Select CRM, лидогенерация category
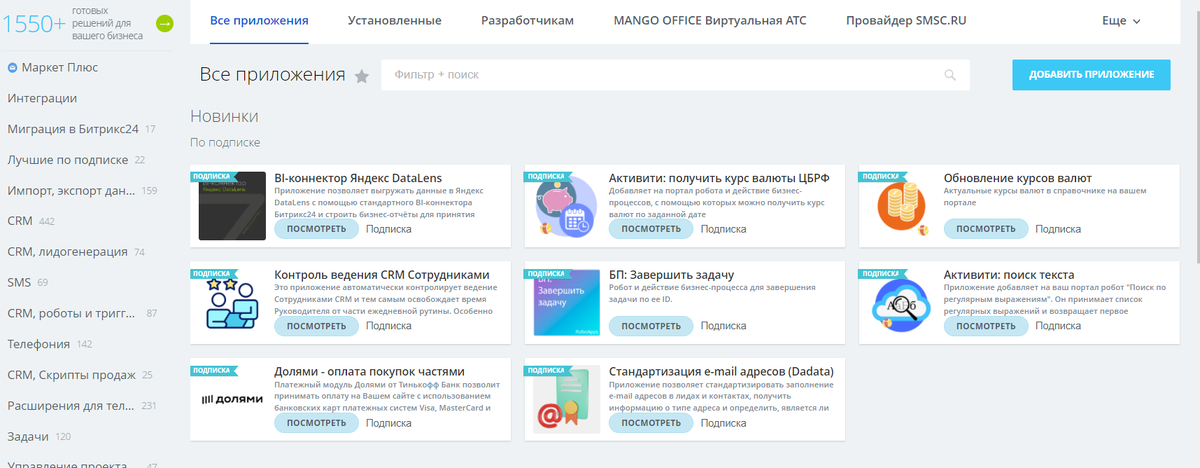Screen dimensions: 1200x468 [68, 252]
